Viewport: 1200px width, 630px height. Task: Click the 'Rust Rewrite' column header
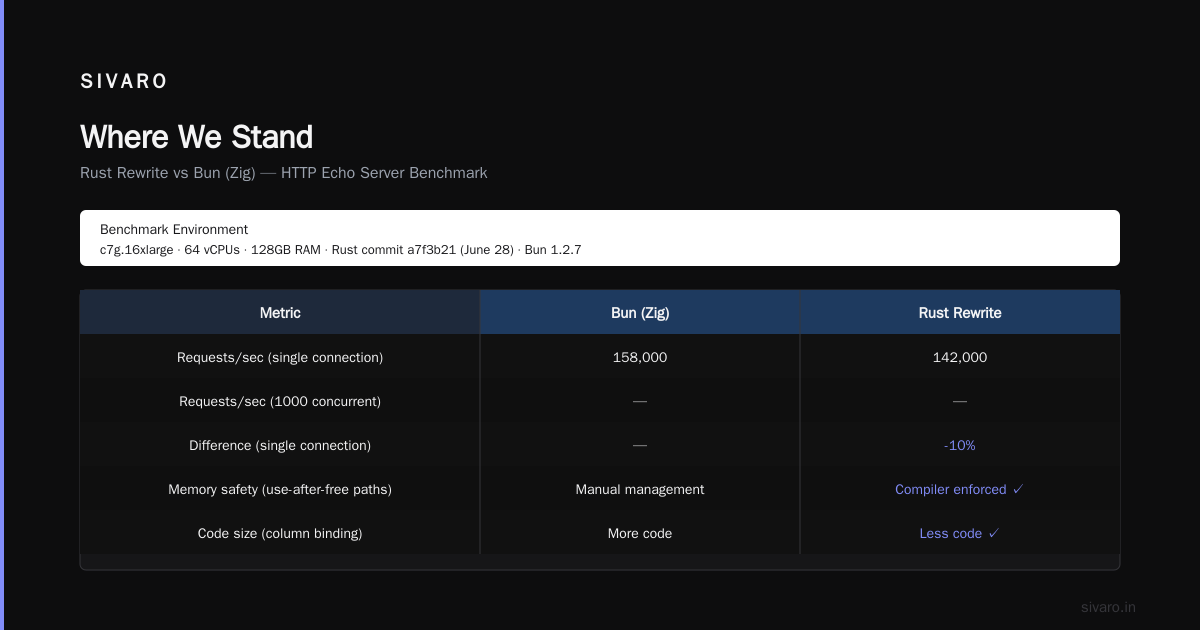(x=960, y=313)
